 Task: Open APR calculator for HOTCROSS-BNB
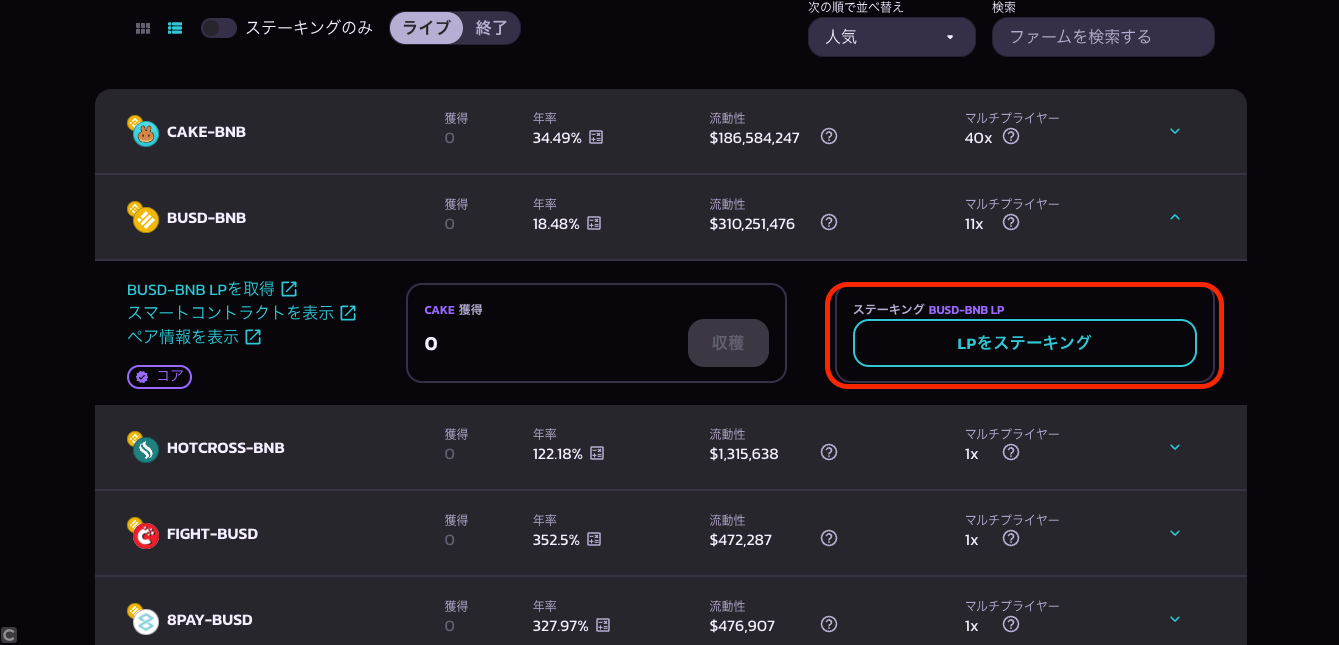(x=597, y=454)
